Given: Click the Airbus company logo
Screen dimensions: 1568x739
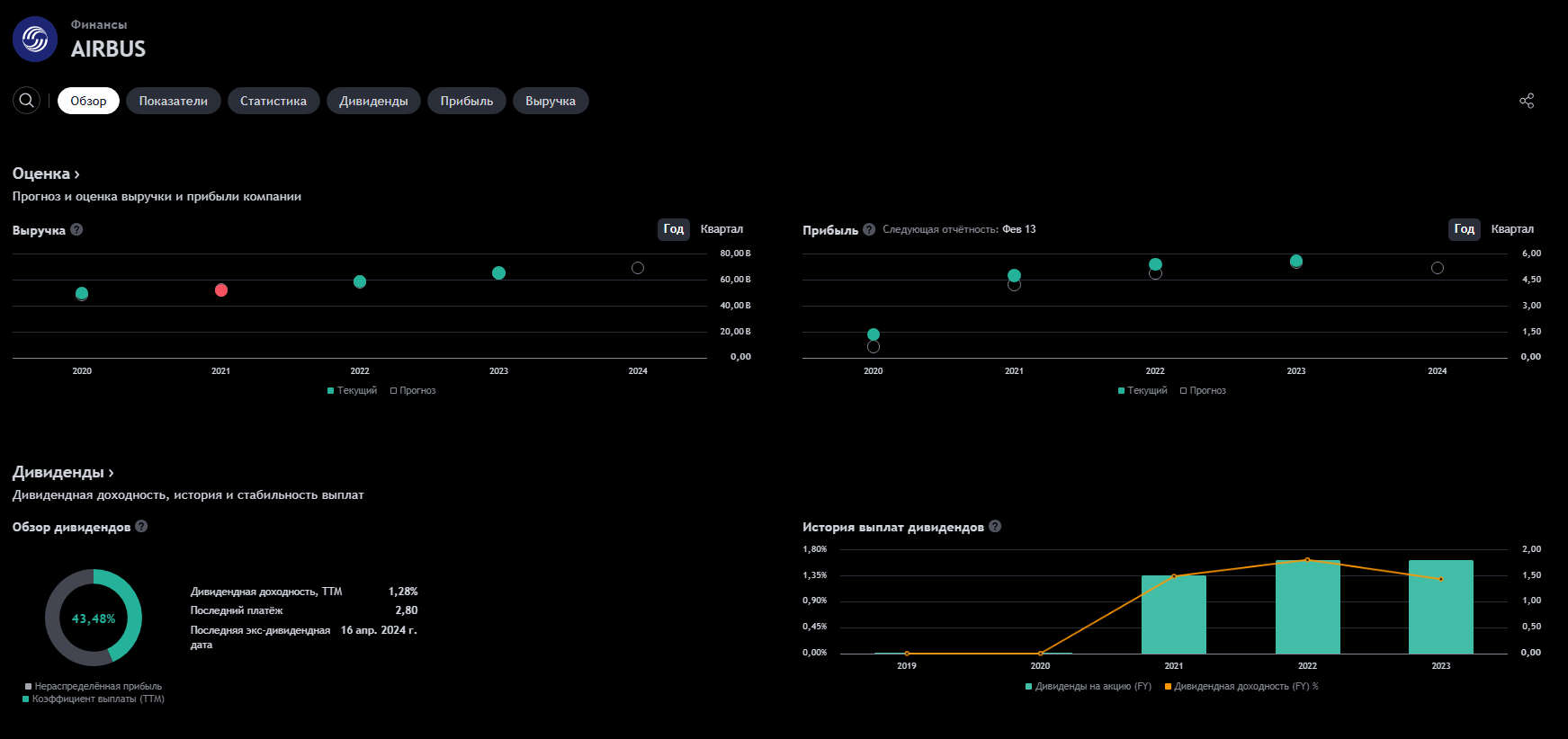Looking at the screenshot, I should coord(35,39).
